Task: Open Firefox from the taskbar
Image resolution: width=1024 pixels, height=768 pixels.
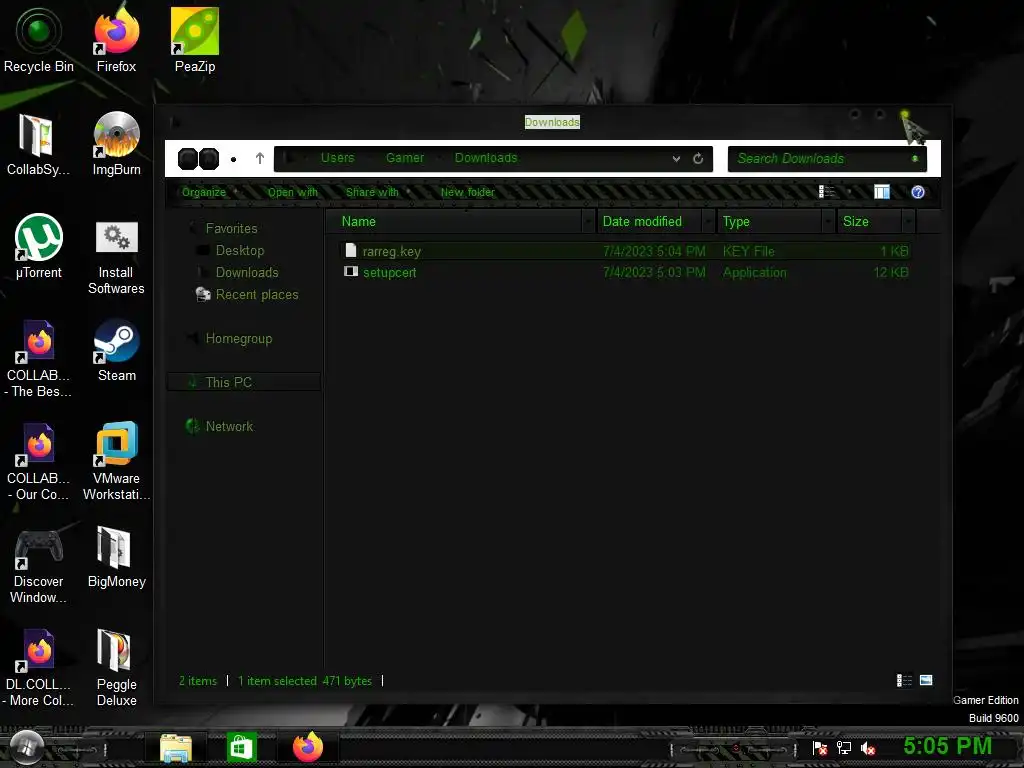Action: pyautogui.click(x=308, y=746)
